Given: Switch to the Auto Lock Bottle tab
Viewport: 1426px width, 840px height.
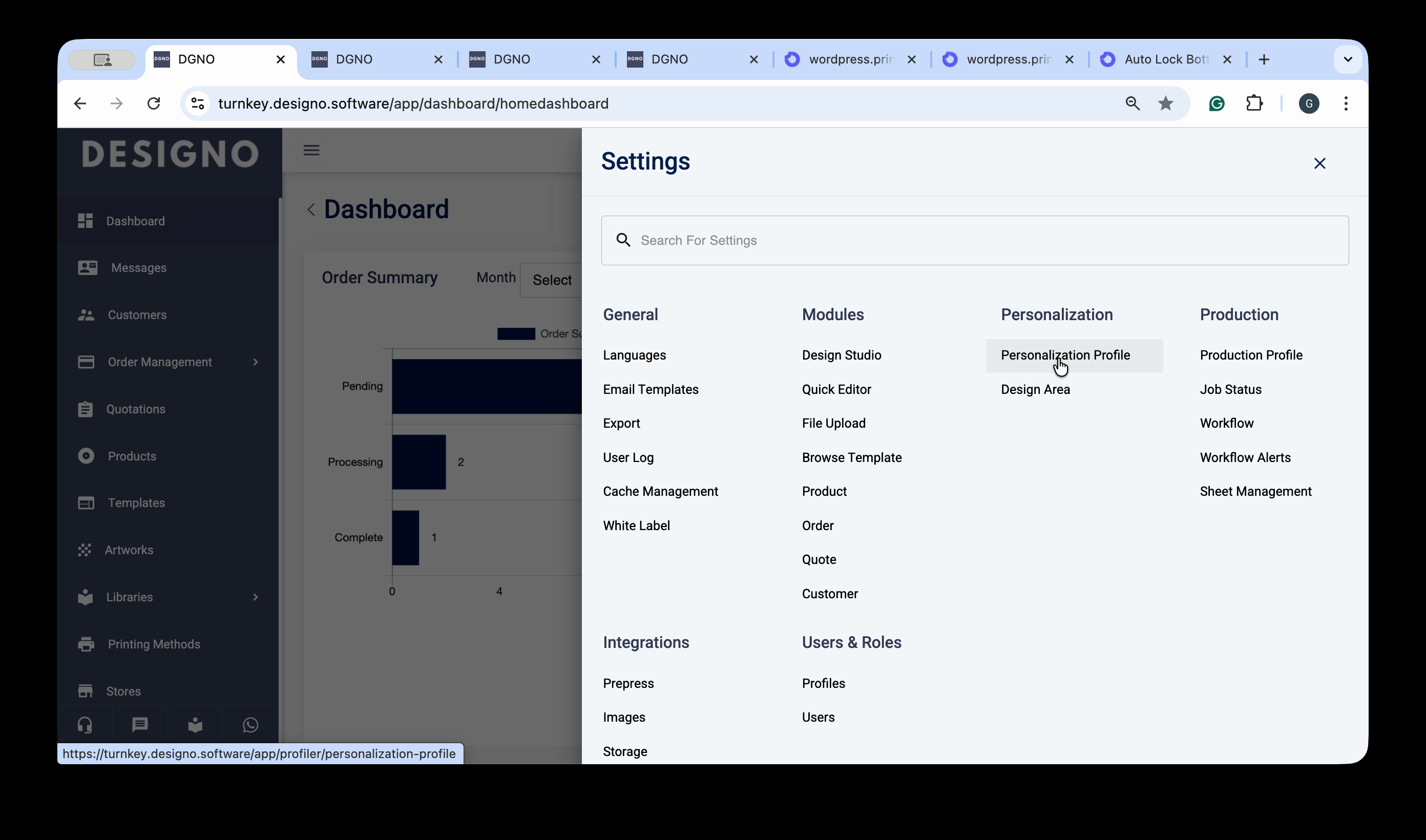Looking at the screenshot, I should tap(1165, 59).
